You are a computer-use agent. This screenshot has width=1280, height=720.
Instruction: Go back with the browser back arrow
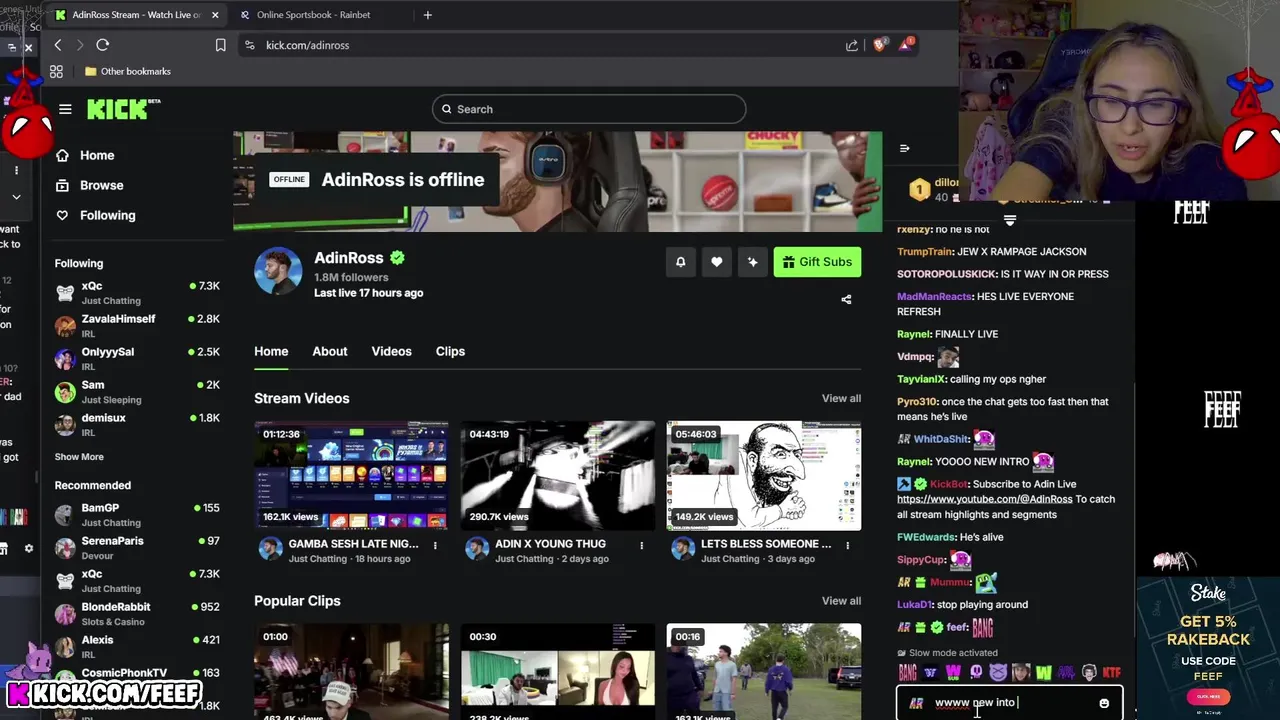click(x=58, y=45)
